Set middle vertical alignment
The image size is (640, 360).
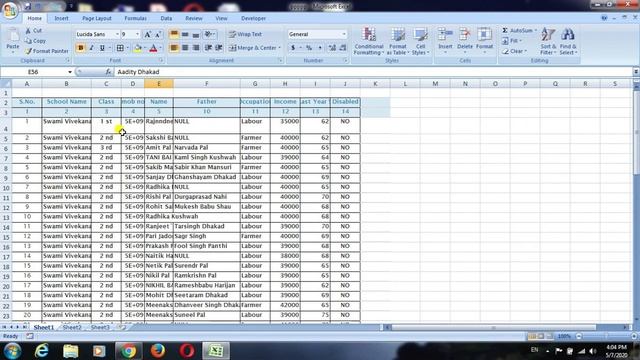[x=185, y=35]
